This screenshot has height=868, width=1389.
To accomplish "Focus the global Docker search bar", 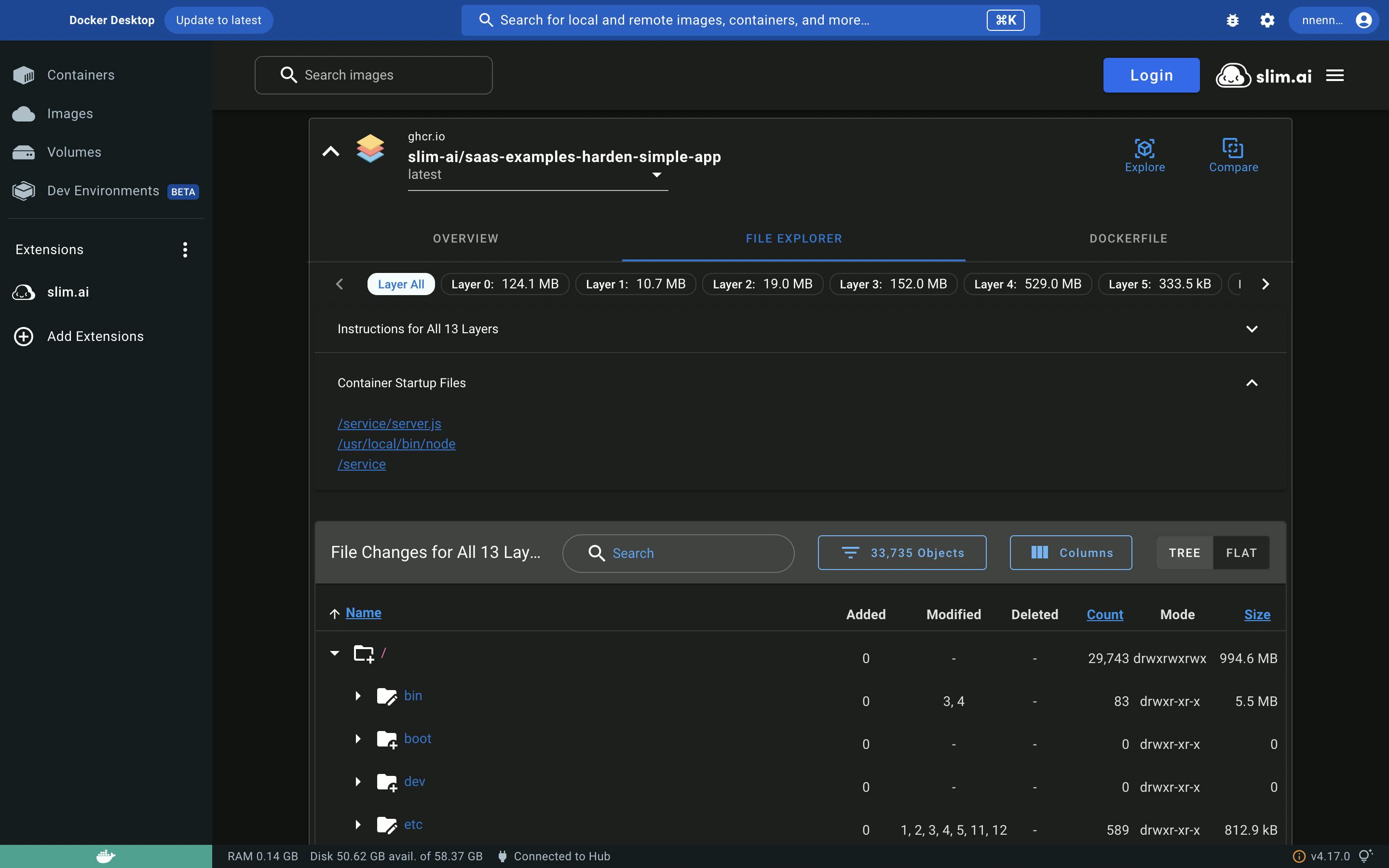I will [x=750, y=20].
